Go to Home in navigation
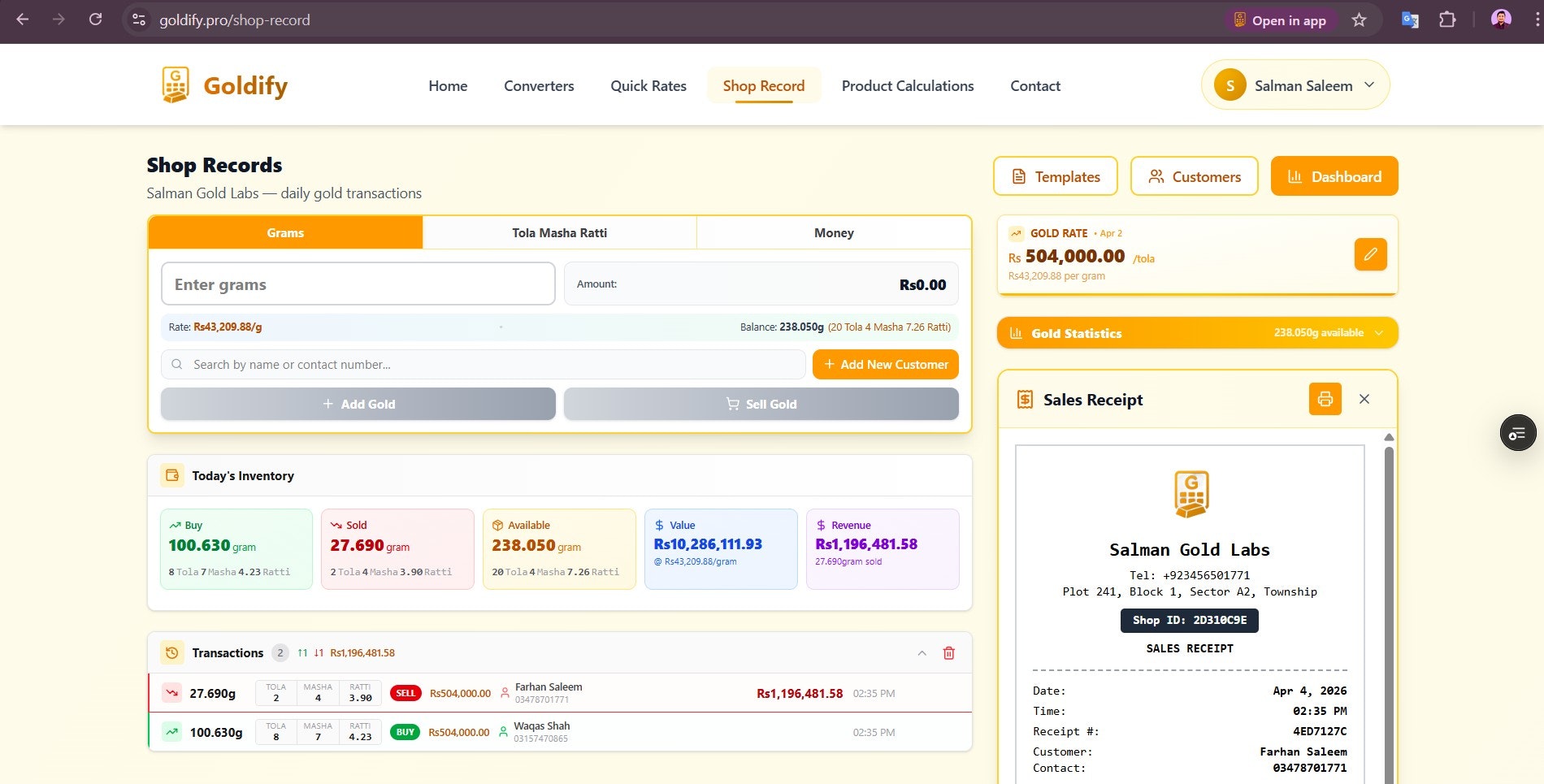The image size is (1544, 784). click(x=448, y=86)
